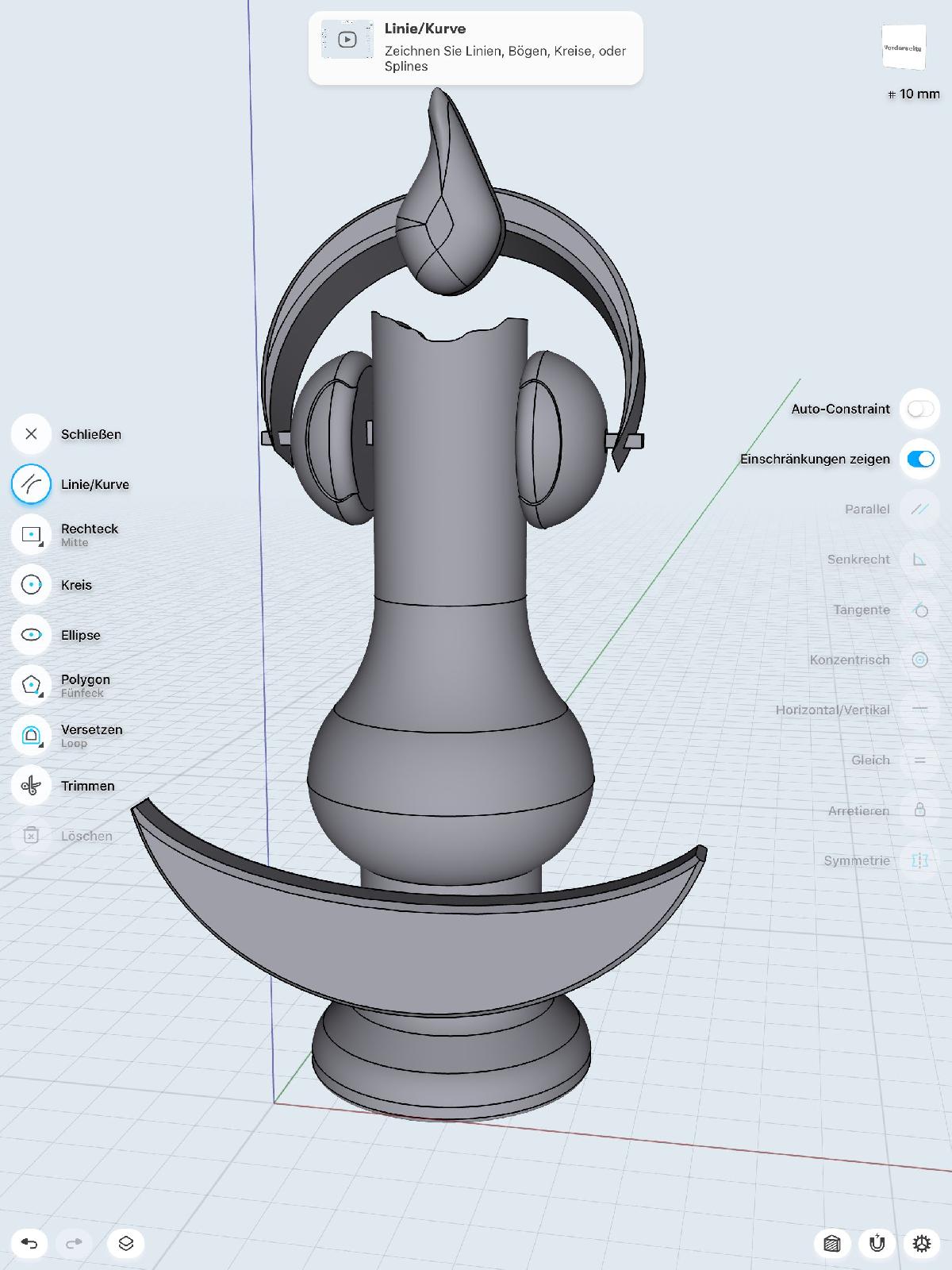
Task: Apply the Parallel constraint
Action: [919, 509]
